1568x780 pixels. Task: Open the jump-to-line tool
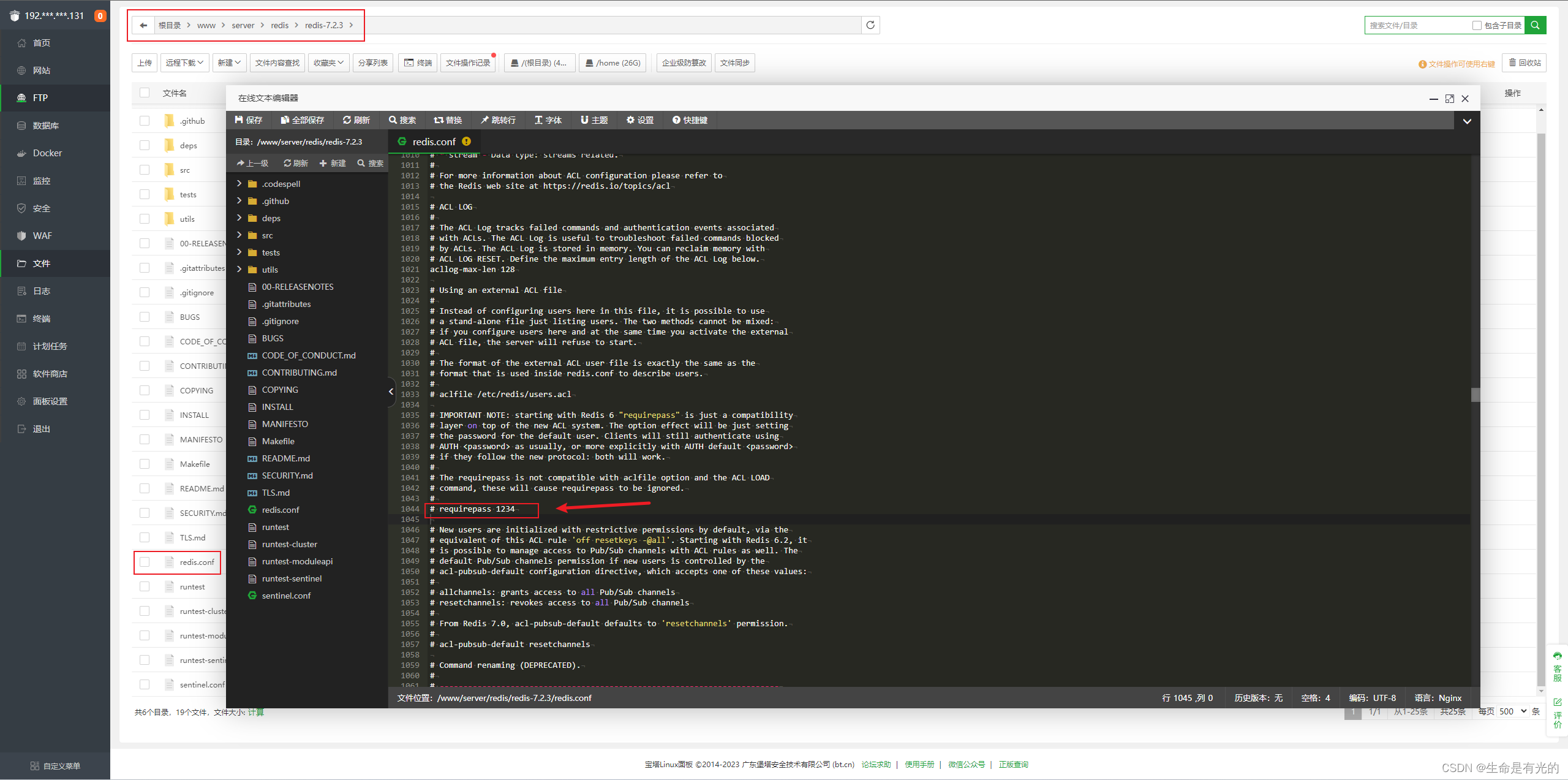point(498,120)
